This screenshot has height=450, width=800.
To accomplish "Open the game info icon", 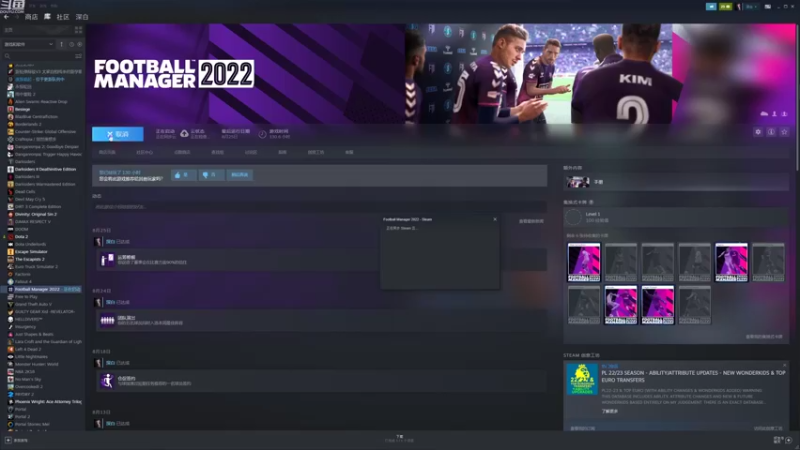I will click(x=771, y=132).
